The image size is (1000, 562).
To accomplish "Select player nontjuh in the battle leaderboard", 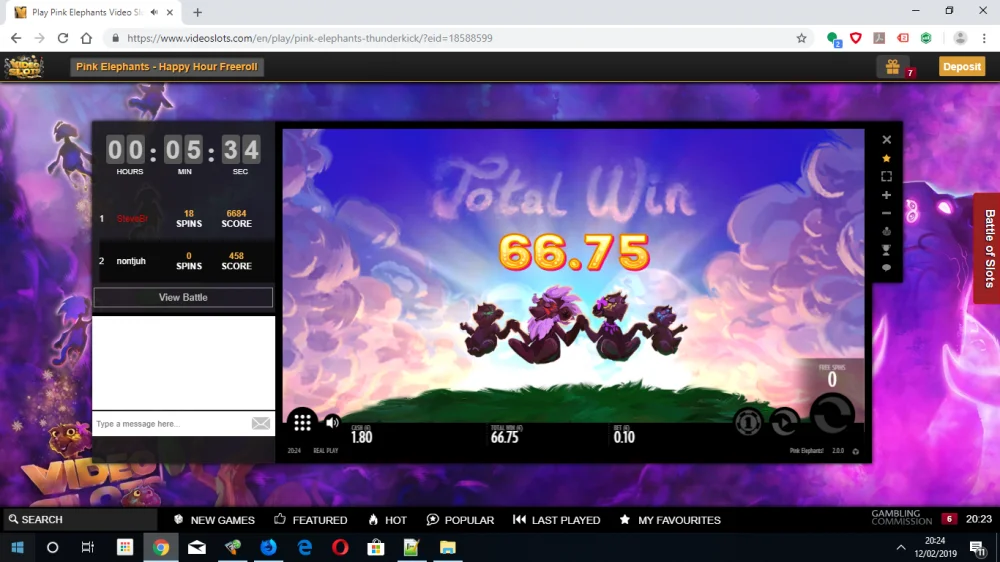I will point(131,261).
